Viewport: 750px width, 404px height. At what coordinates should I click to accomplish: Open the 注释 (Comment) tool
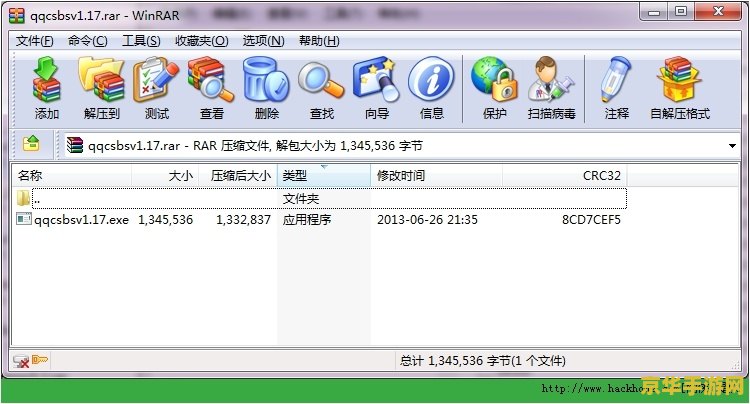pyautogui.click(x=616, y=79)
